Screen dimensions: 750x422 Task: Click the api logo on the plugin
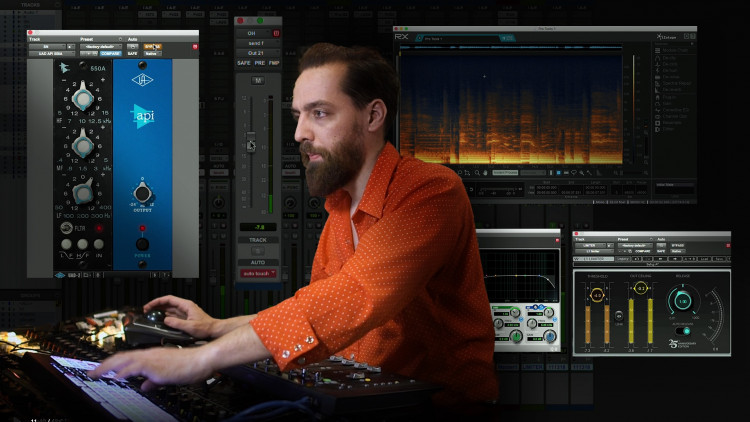click(x=143, y=116)
